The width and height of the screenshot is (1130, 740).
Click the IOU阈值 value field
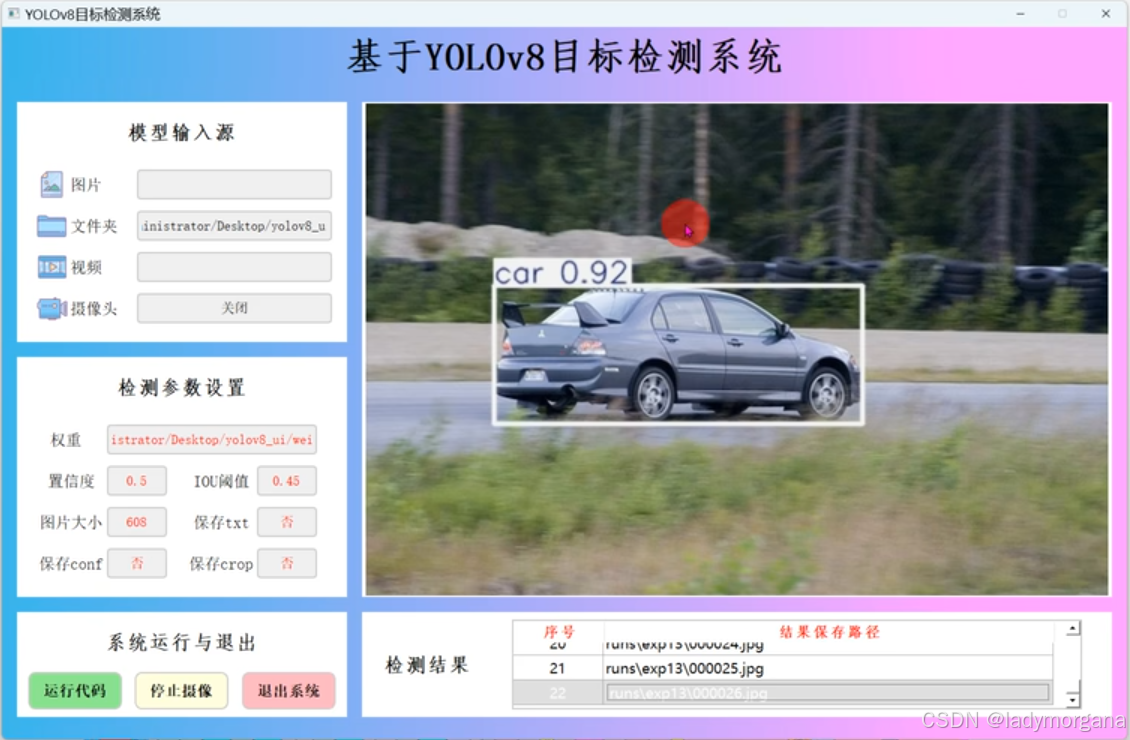(287, 480)
